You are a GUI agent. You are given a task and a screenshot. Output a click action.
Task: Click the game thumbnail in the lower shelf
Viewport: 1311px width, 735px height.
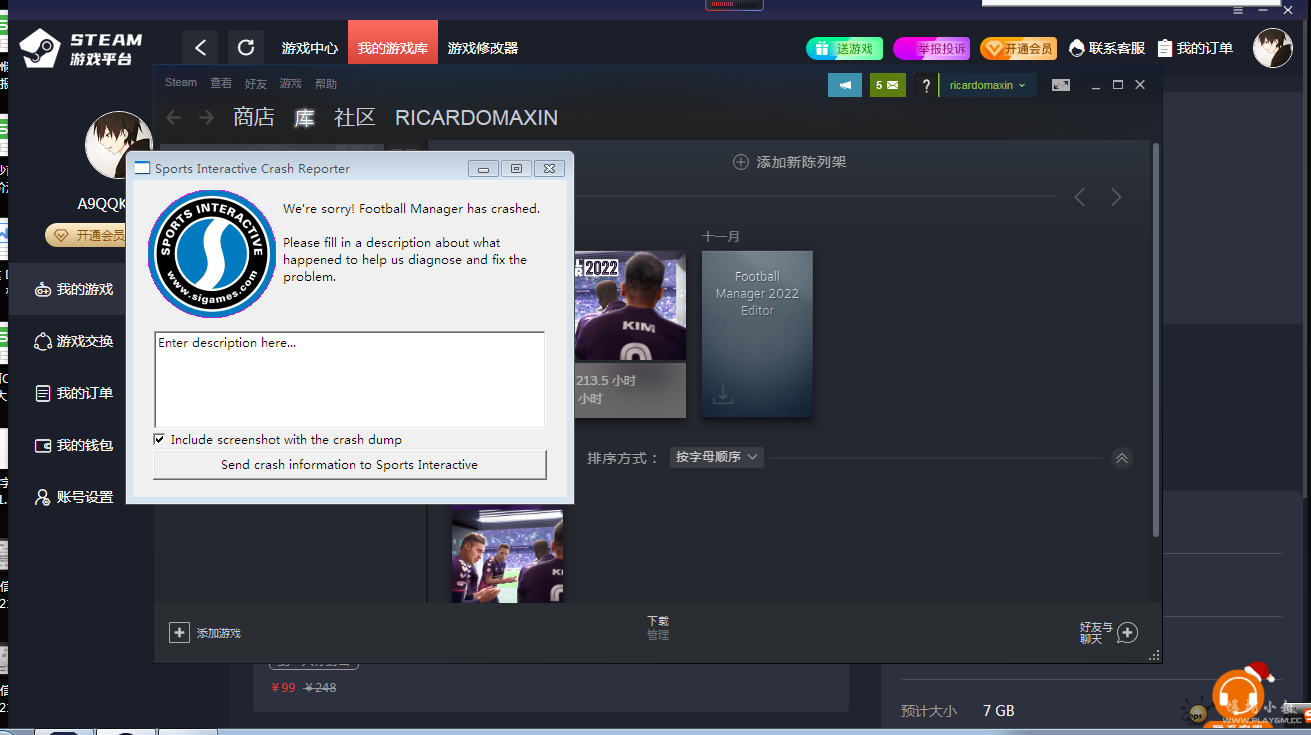pos(507,555)
